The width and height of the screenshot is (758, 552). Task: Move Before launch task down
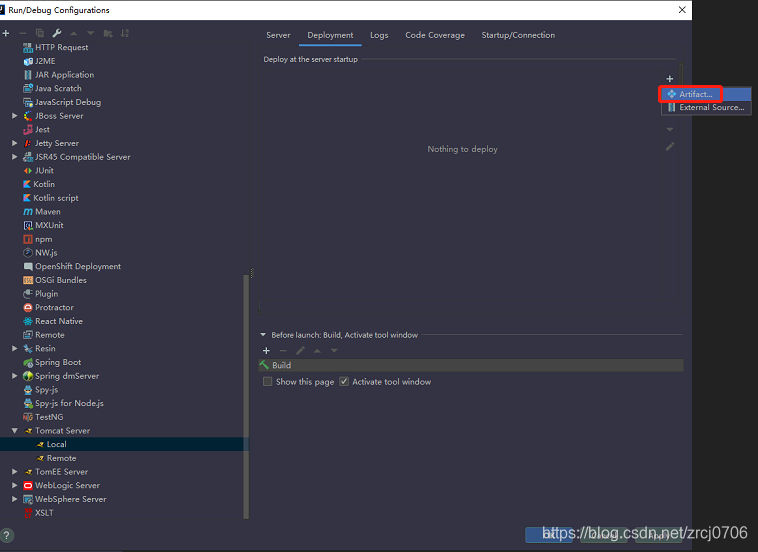(x=334, y=350)
